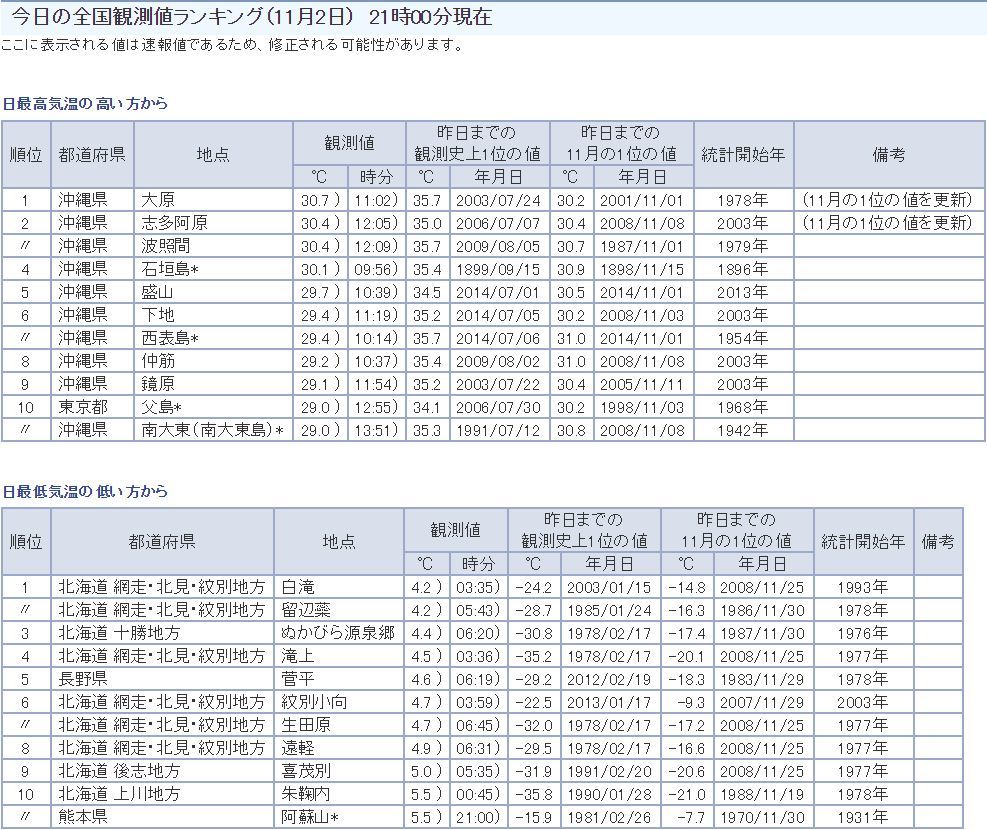
Task: Click the 東京都 prefecture cell
Action: [93, 407]
